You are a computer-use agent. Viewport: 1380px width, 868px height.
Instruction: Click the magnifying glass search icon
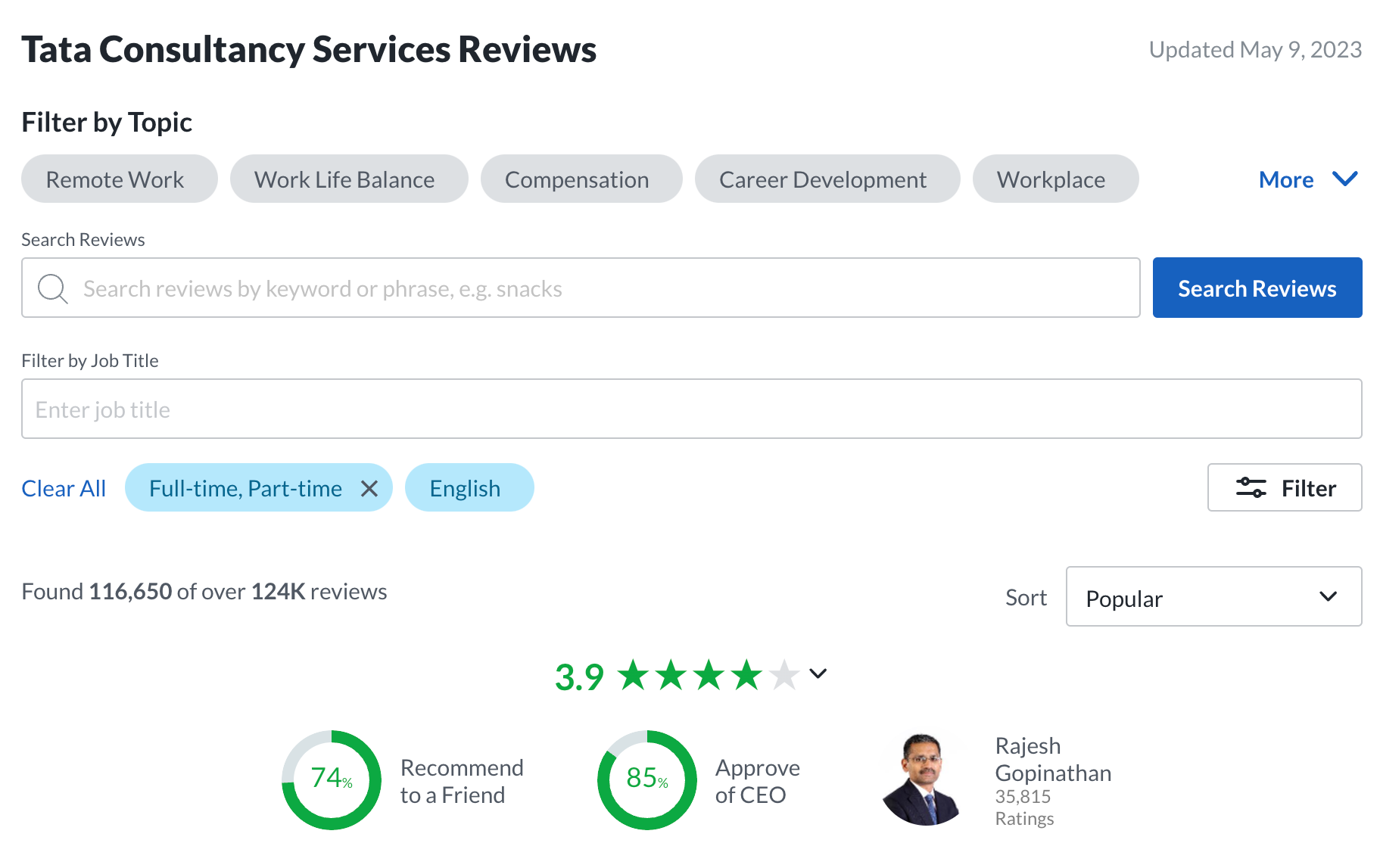(x=52, y=288)
